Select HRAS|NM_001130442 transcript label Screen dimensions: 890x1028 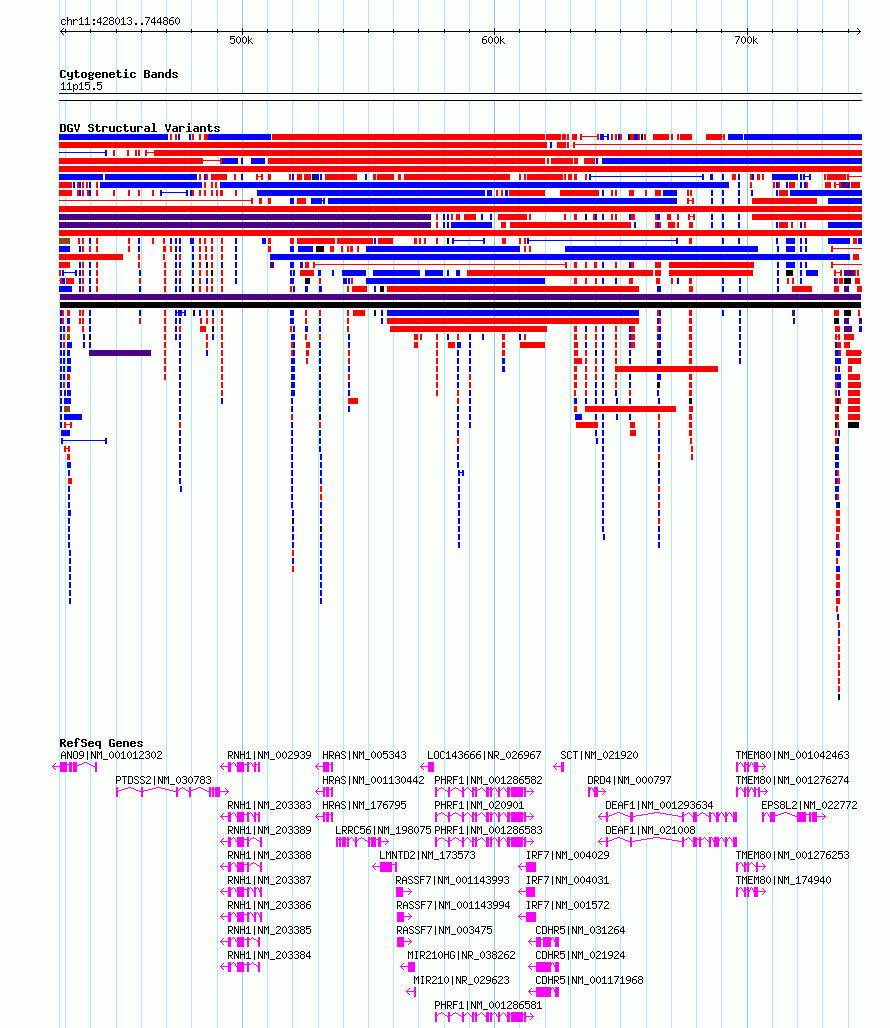point(373,780)
